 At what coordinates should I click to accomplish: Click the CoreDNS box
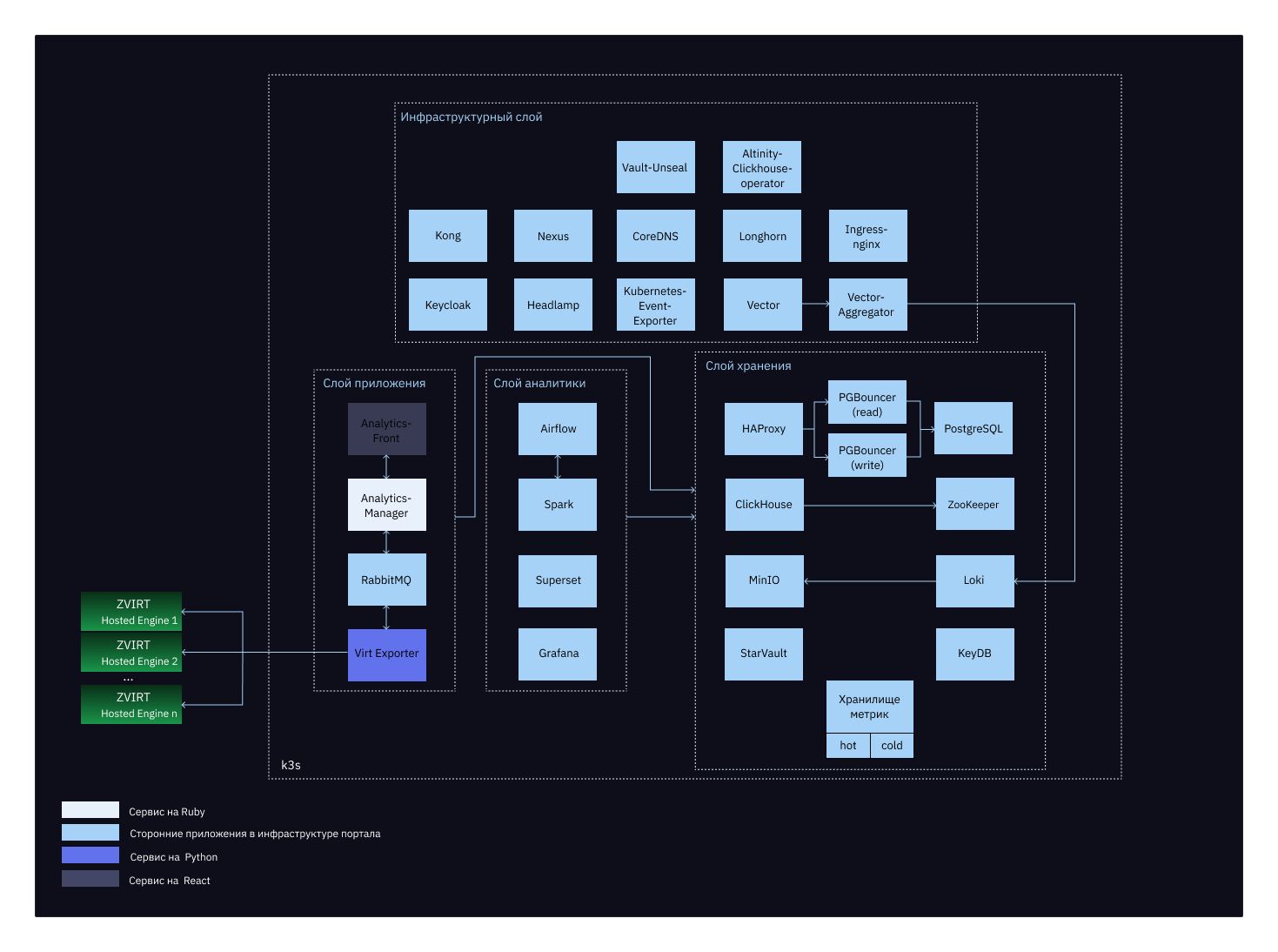[655, 236]
